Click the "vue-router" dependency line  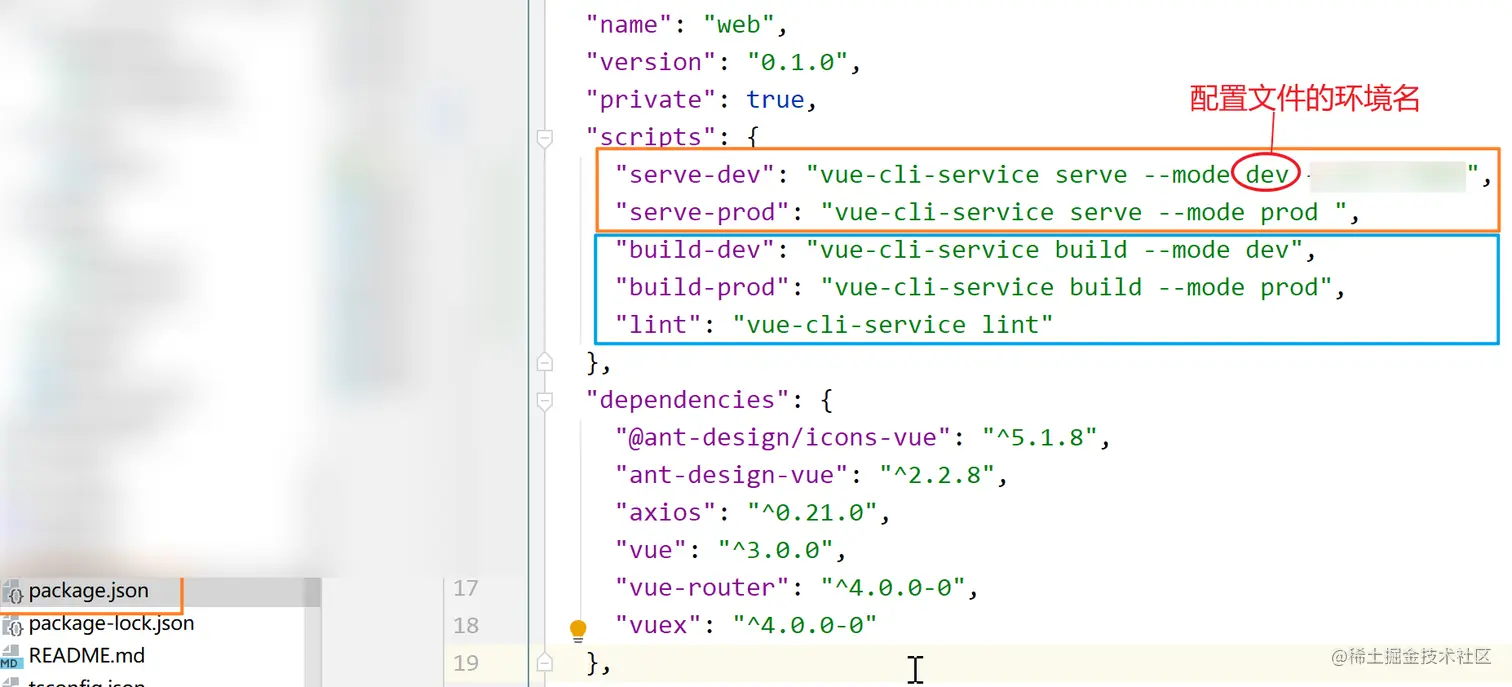[x=797, y=588]
